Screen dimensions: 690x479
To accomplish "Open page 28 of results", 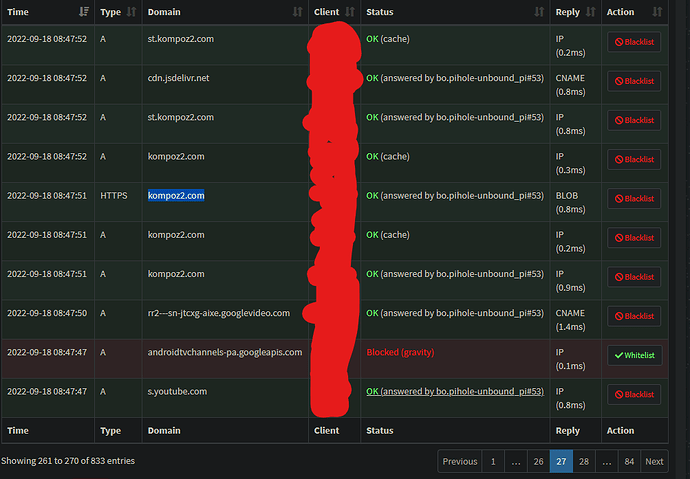I will [x=584, y=462].
